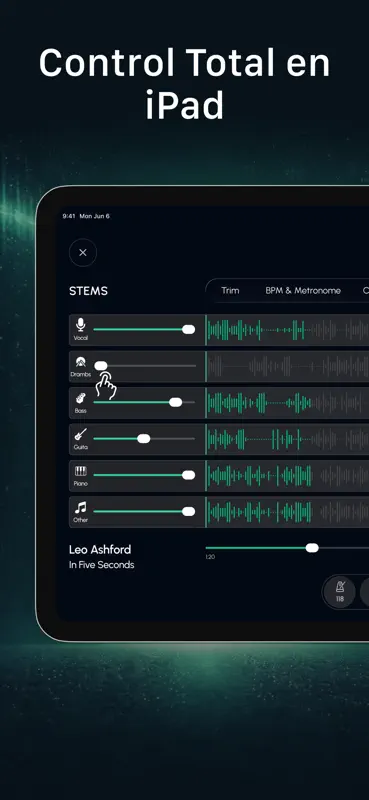Screen dimensions: 369x800
Task: Open the BPM & Metronome tab
Action: pyautogui.click(x=303, y=291)
